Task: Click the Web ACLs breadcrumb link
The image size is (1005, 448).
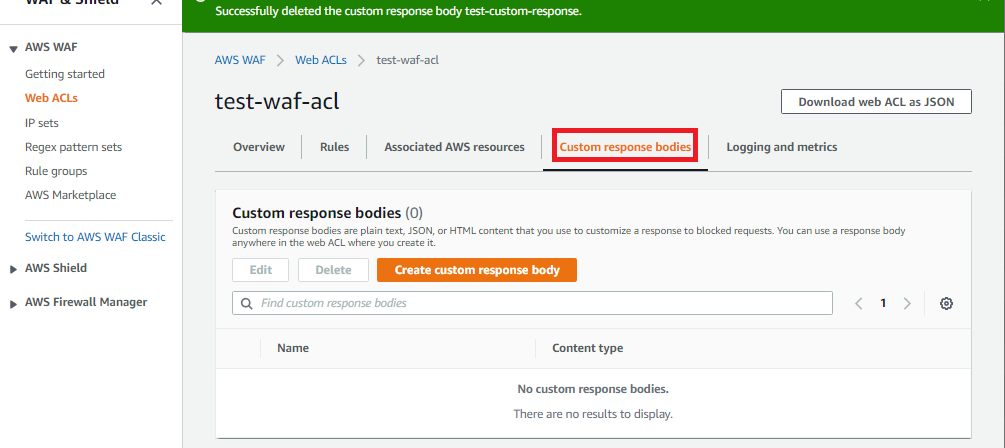Action: point(320,60)
